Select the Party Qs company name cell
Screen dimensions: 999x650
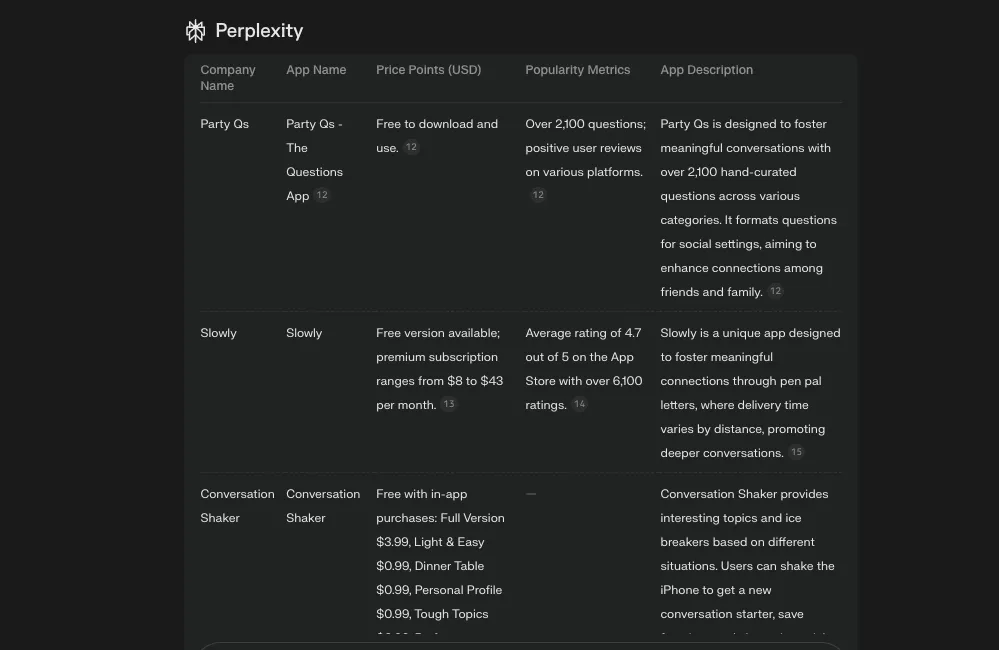point(225,124)
